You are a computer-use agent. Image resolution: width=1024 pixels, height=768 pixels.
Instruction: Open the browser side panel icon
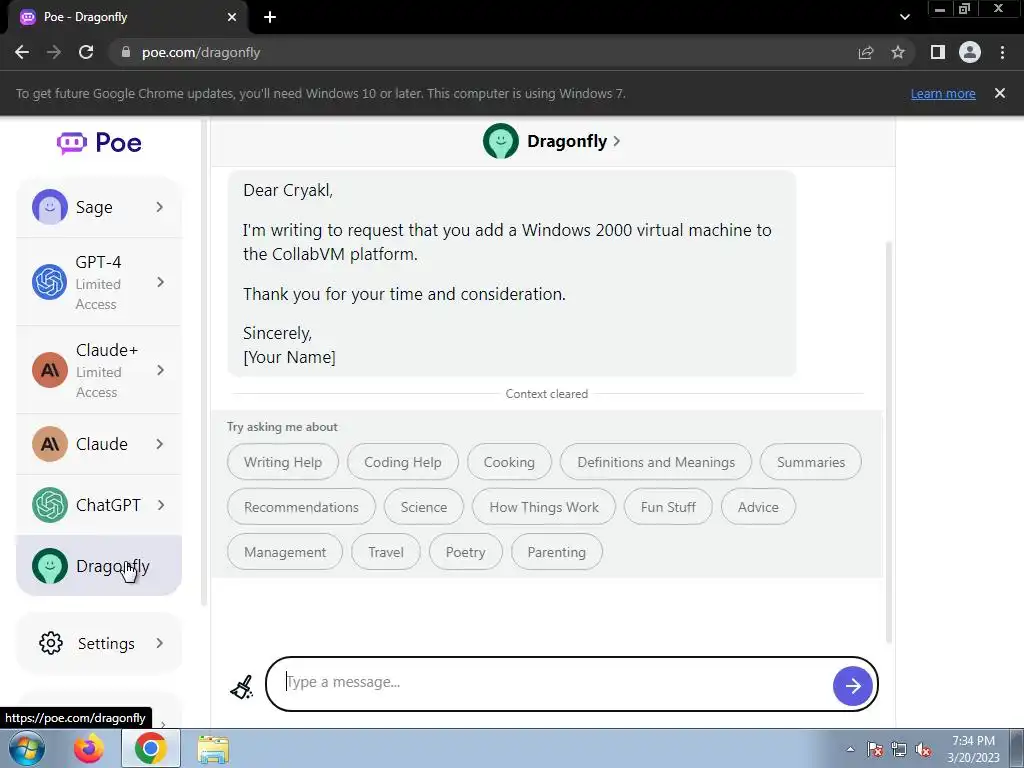[938, 52]
